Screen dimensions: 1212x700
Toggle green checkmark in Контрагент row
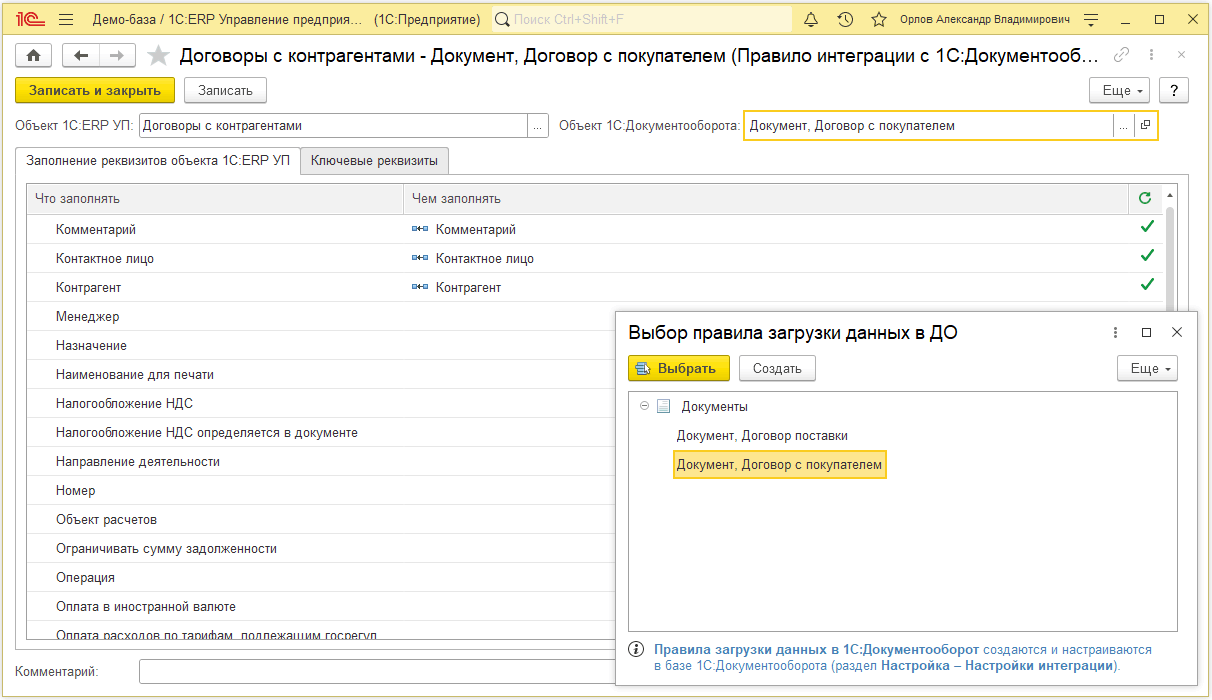[1147, 286]
